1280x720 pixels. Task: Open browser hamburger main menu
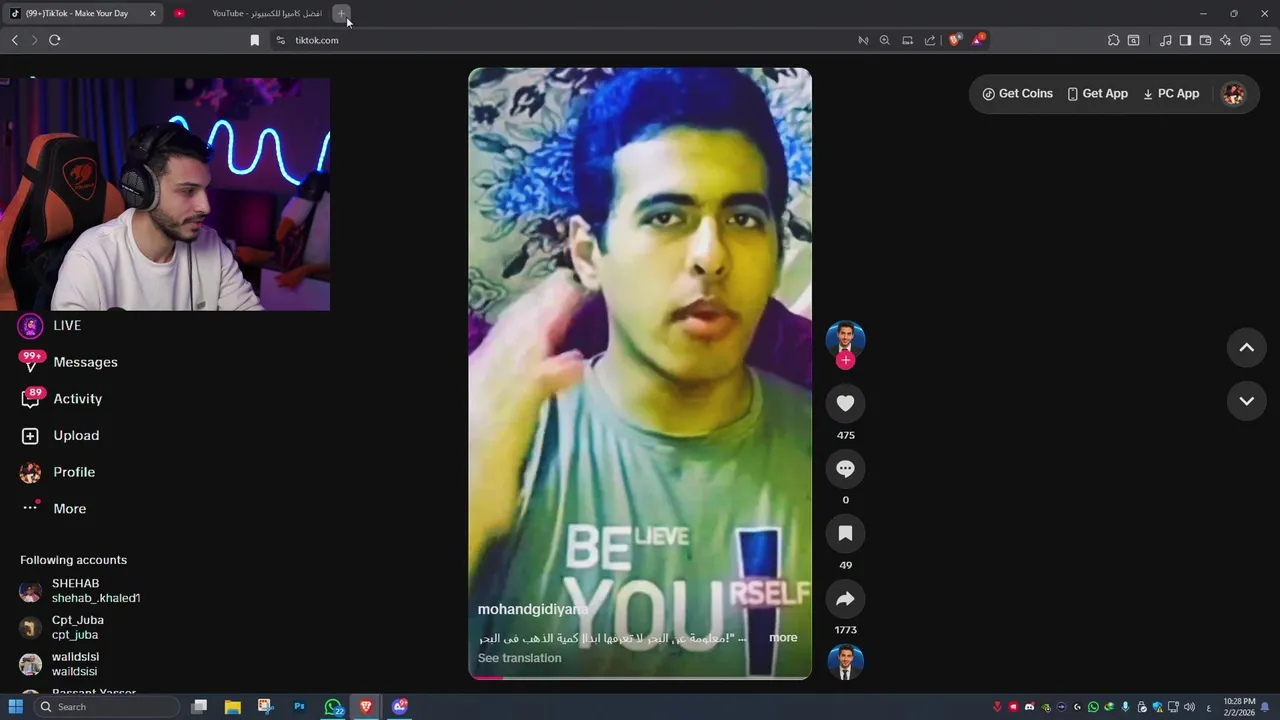[x=1265, y=40]
